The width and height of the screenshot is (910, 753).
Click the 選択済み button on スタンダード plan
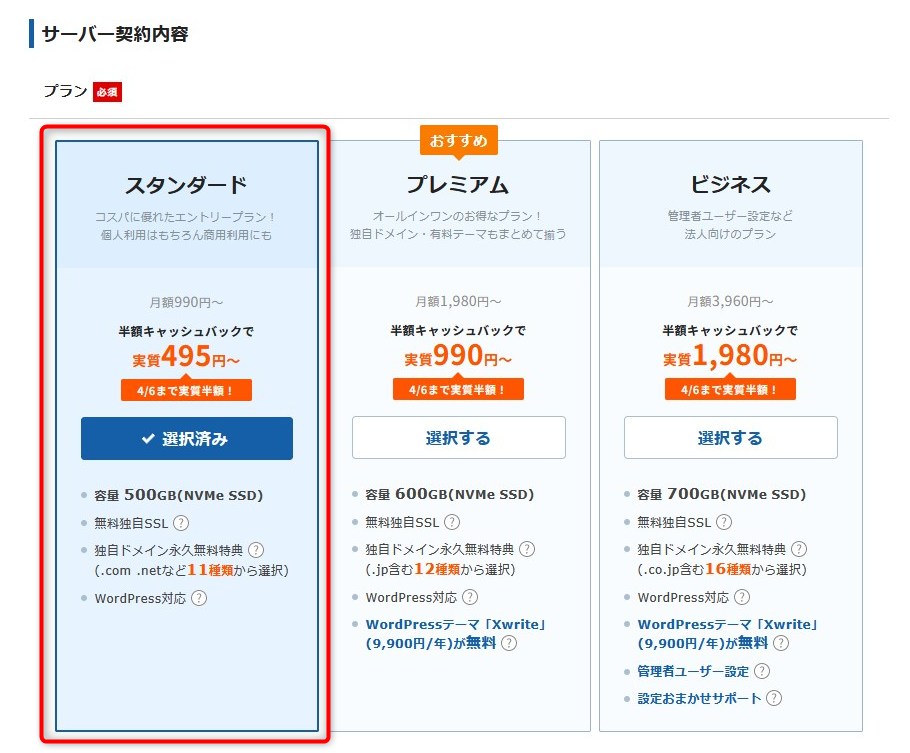(187, 439)
